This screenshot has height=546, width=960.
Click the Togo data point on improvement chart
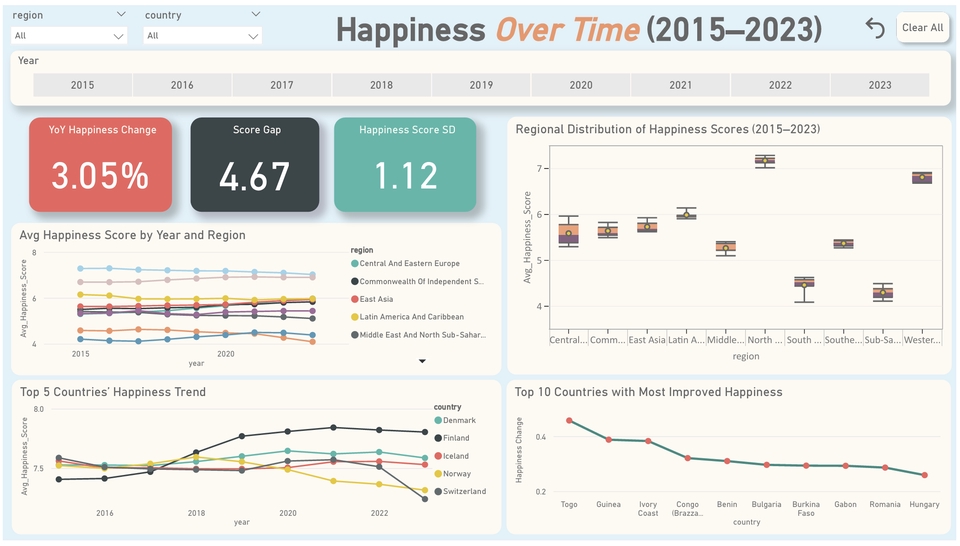pyautogui.click(x=569, y=421)
